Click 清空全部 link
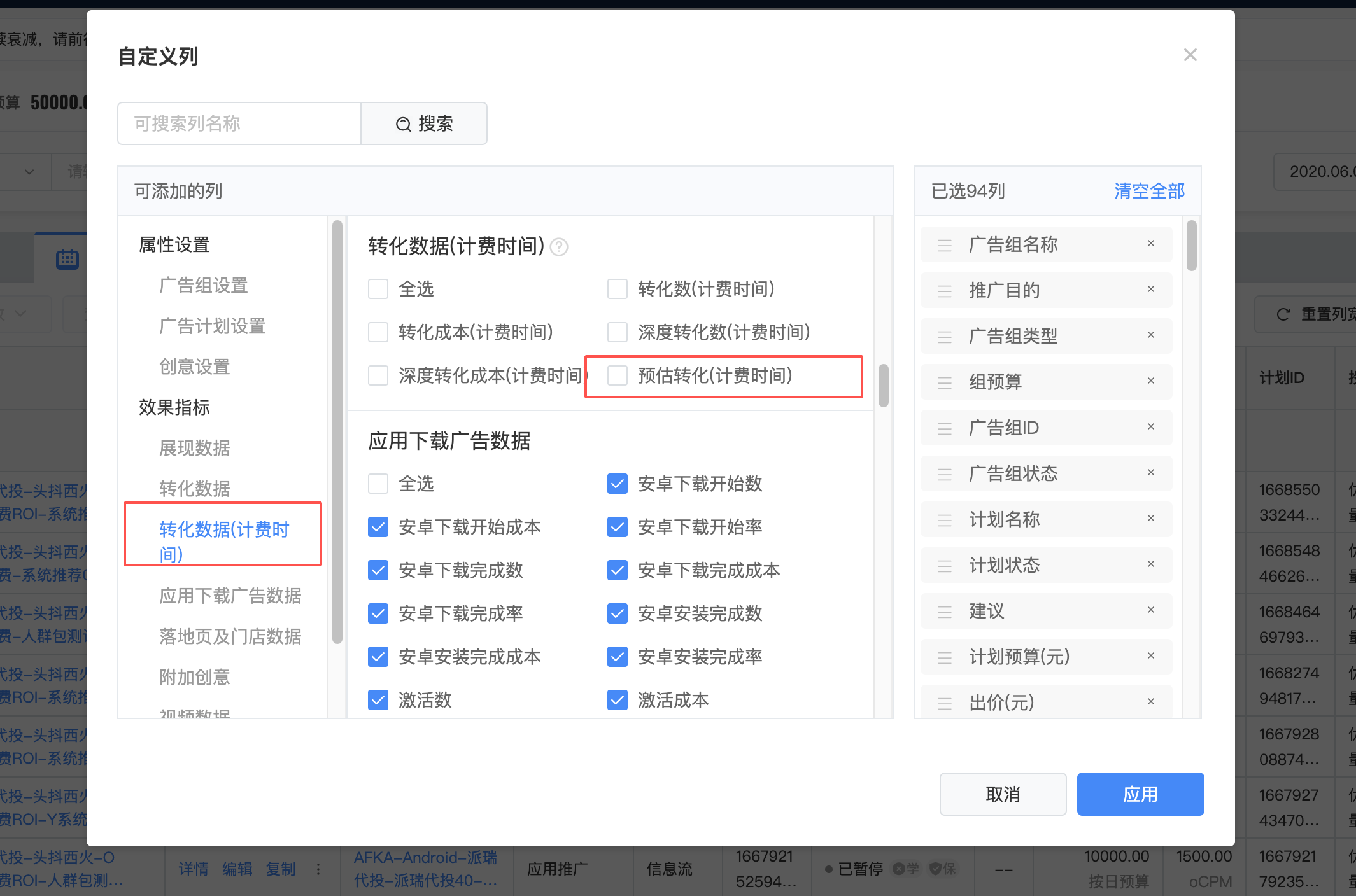 [x=1150, y=191]
